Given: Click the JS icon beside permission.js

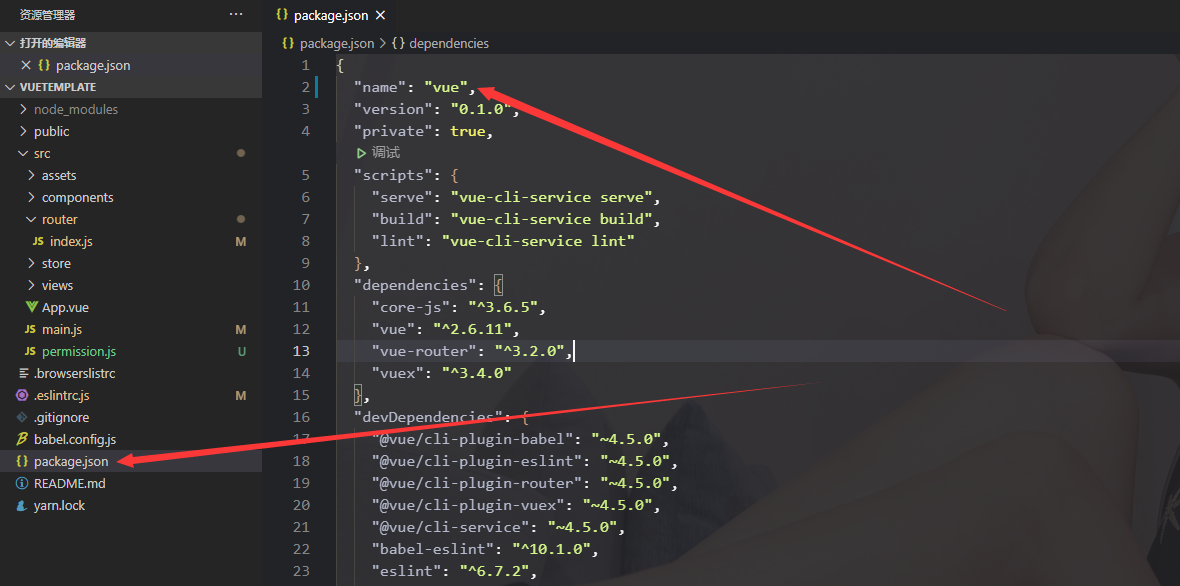Looking at the screenshot, I should pyautogui.click(x=30, y=351).
